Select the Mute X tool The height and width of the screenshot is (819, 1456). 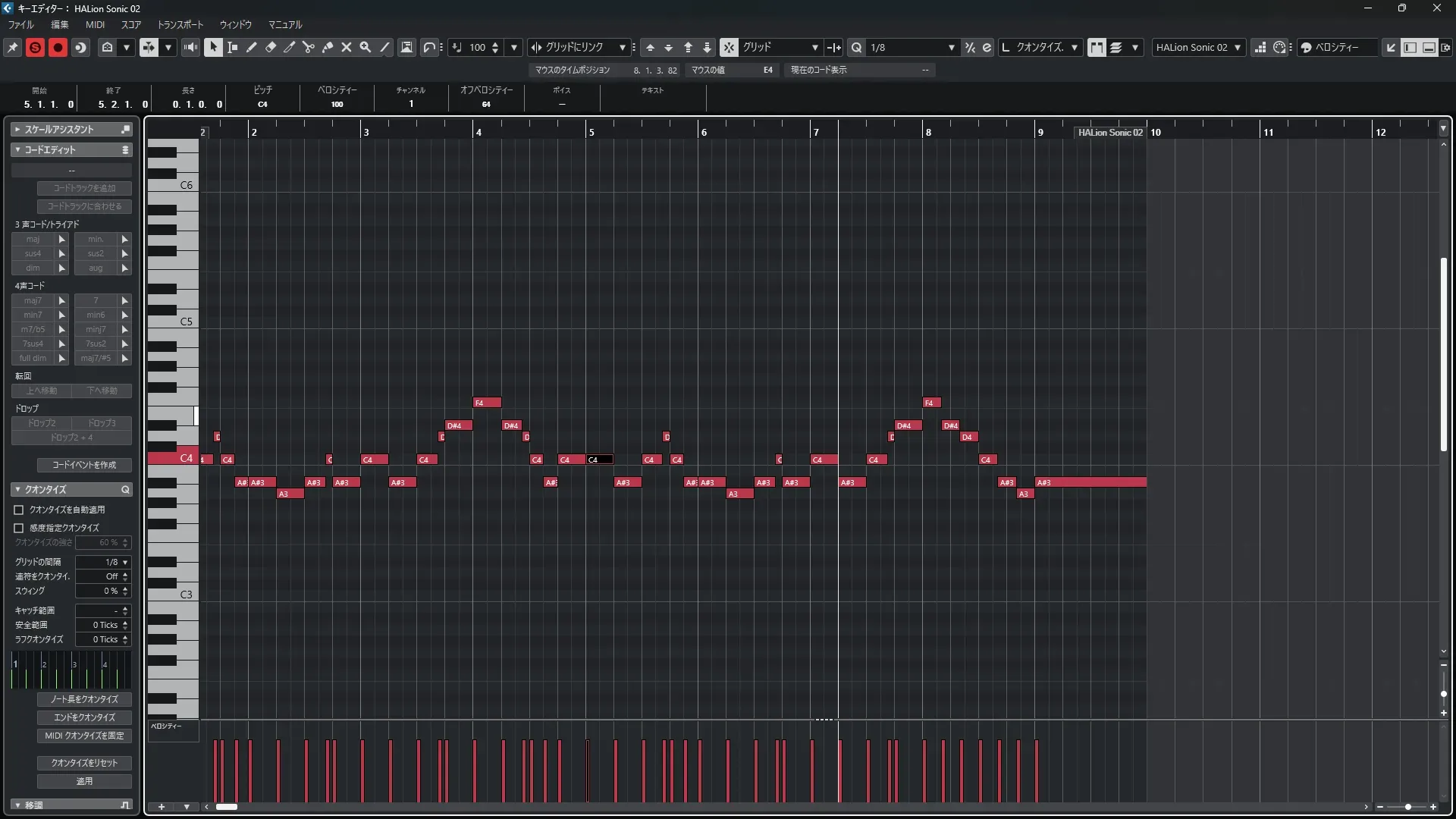(346, 47)
